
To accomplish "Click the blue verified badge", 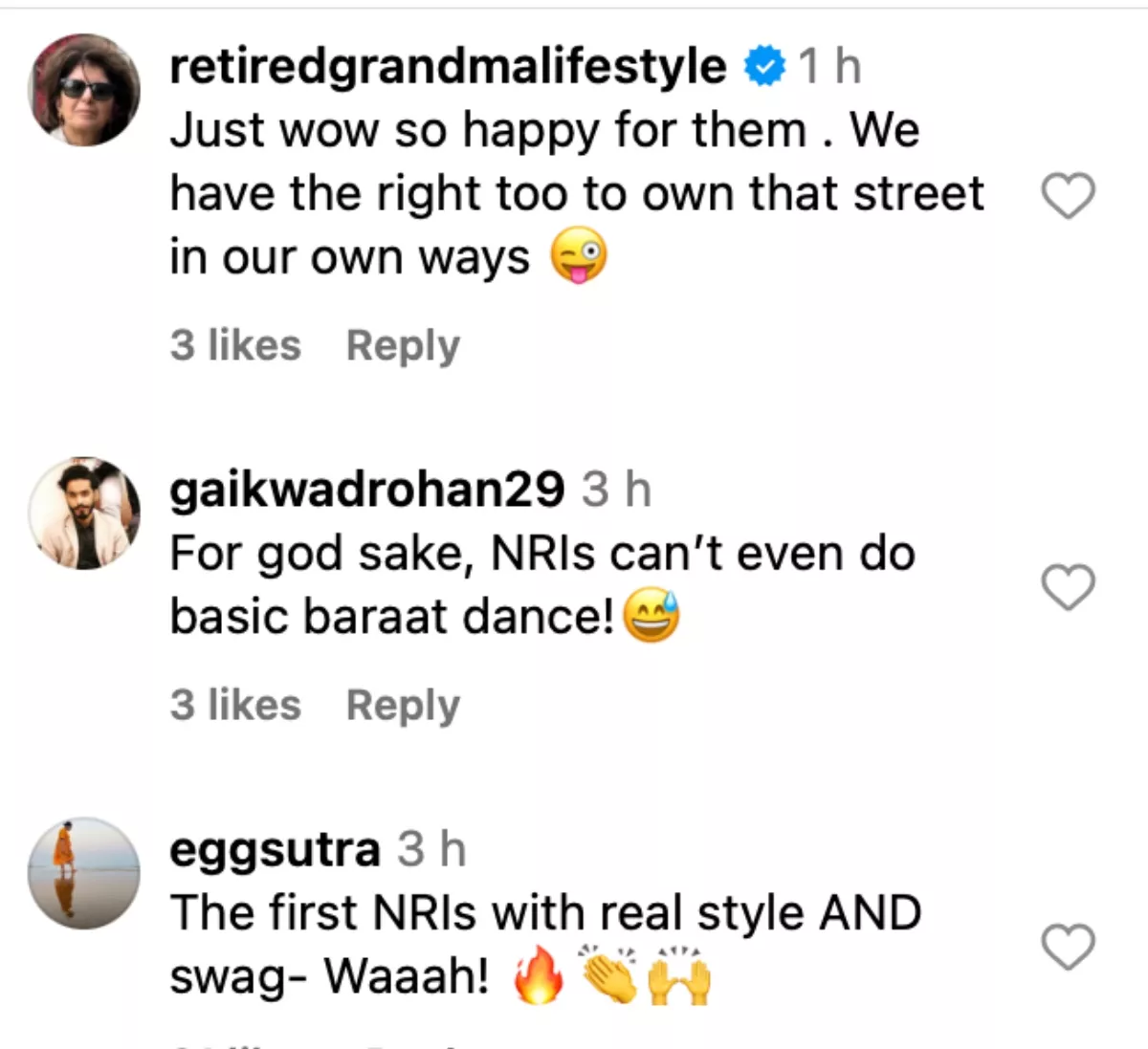I will pos(764,66).
